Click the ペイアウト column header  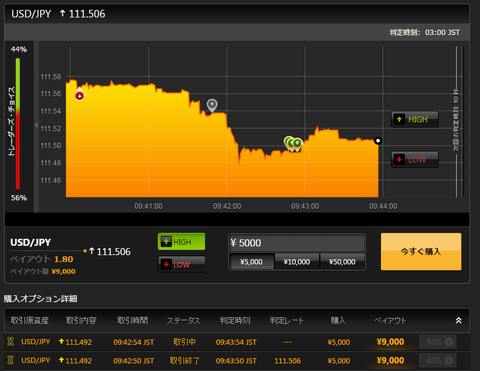(x=390, y=321)
